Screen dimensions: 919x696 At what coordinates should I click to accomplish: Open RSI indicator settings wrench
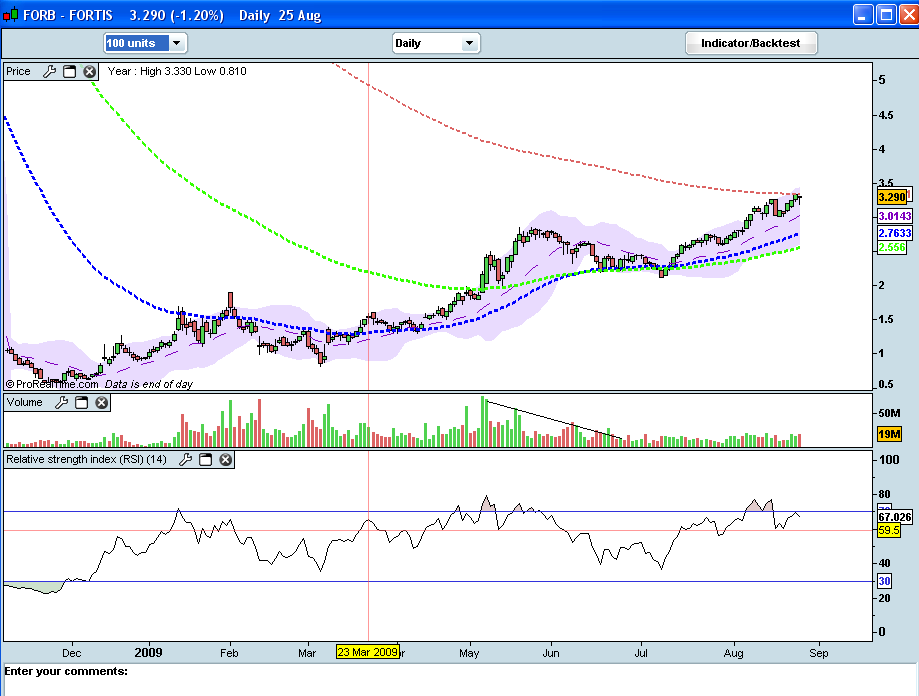pos(185,459)
